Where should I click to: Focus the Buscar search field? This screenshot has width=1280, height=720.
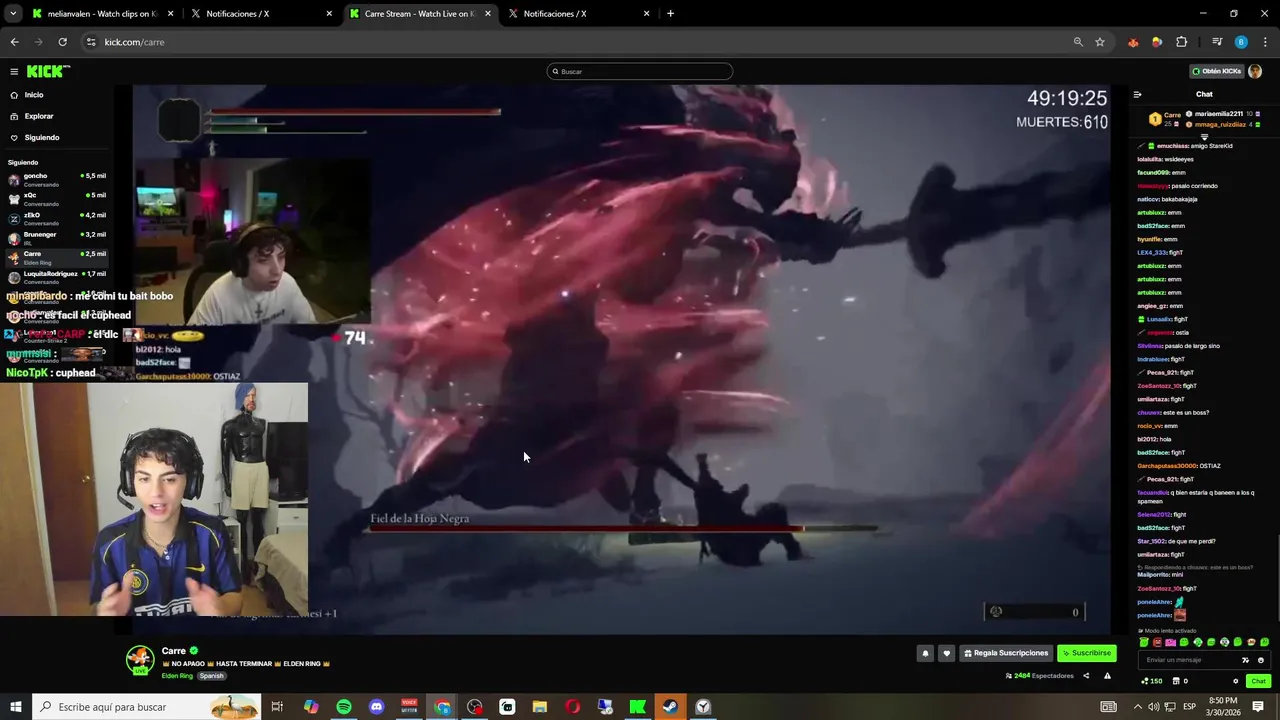[x=640, y=71]
